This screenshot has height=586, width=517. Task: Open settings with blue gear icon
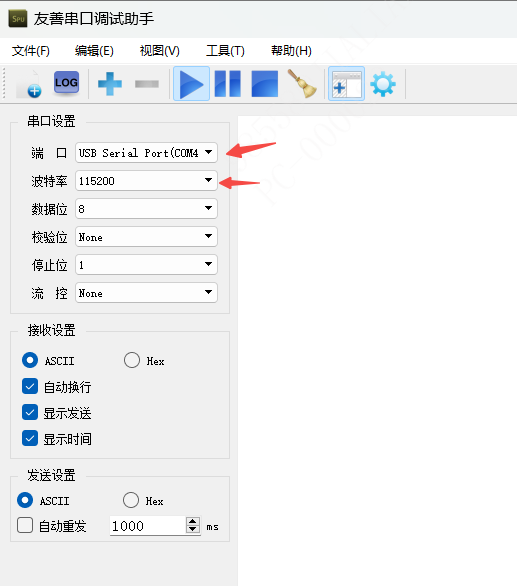point(383,84)
